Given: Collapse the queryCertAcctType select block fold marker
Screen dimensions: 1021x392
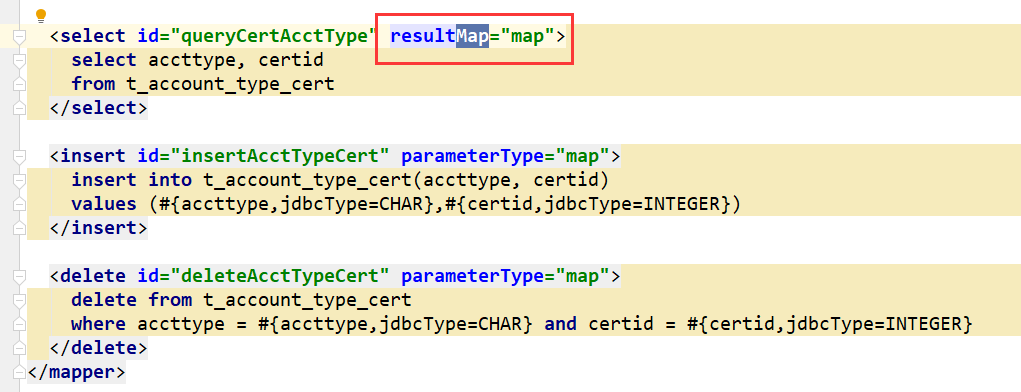Looking at the screenshot, I should coord(19,37).
